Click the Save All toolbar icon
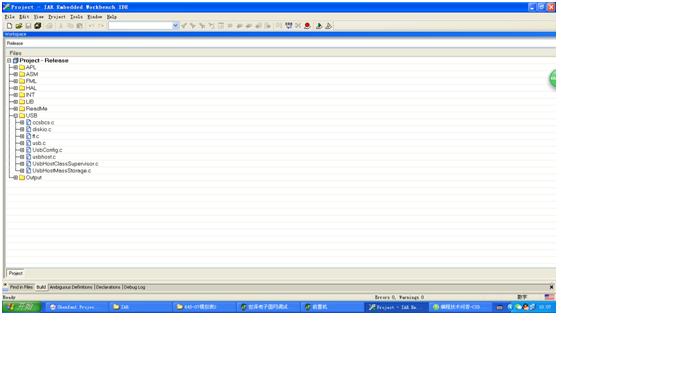This screenshot has width=683, height=384. coord(38,26)
